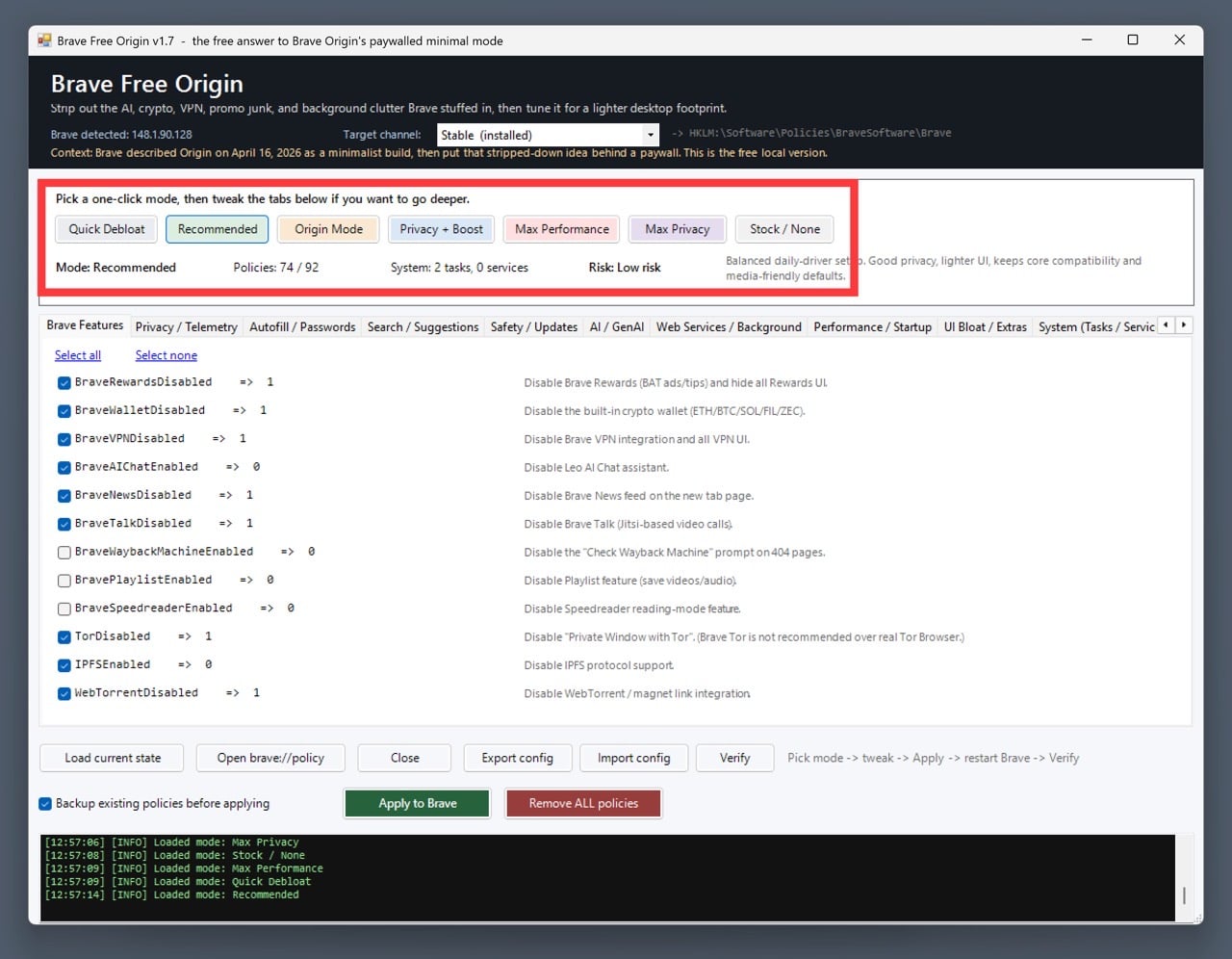Open the Privacy / Telemetry tab
This screenshot has height=959, width=1232.
click(186, 327)
